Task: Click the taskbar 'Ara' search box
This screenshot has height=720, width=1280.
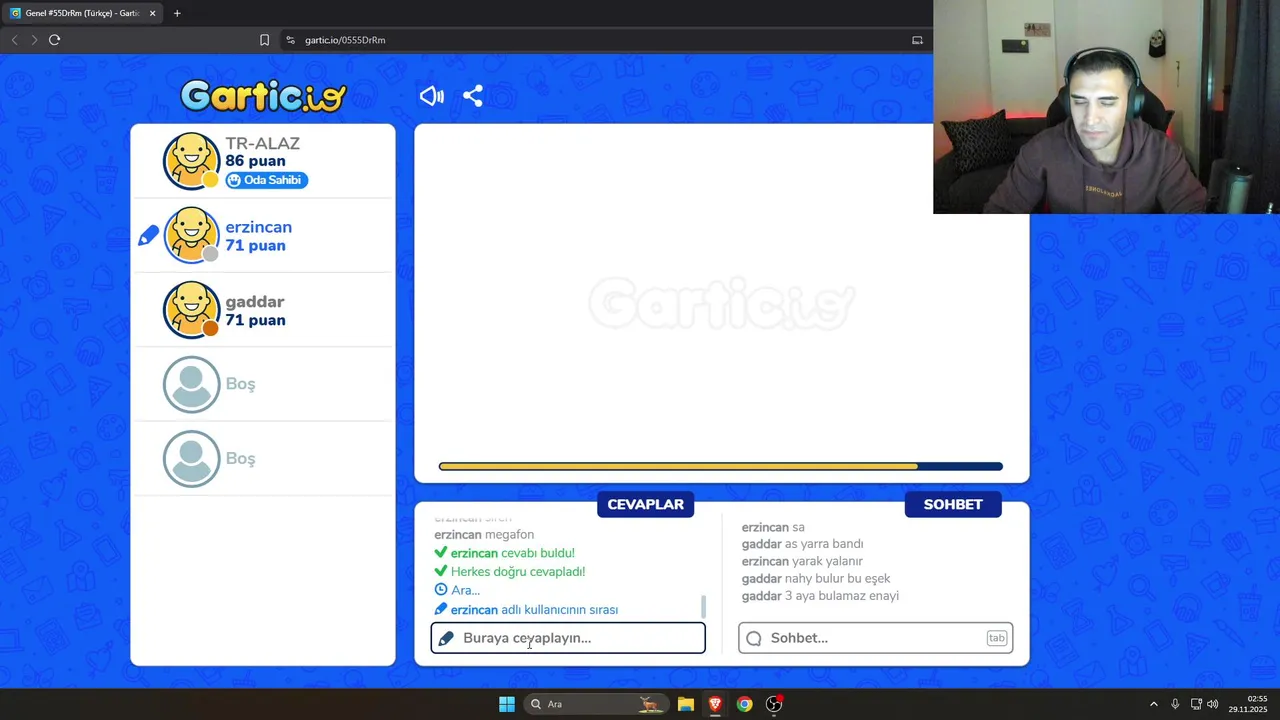Action: pos(596,704)
